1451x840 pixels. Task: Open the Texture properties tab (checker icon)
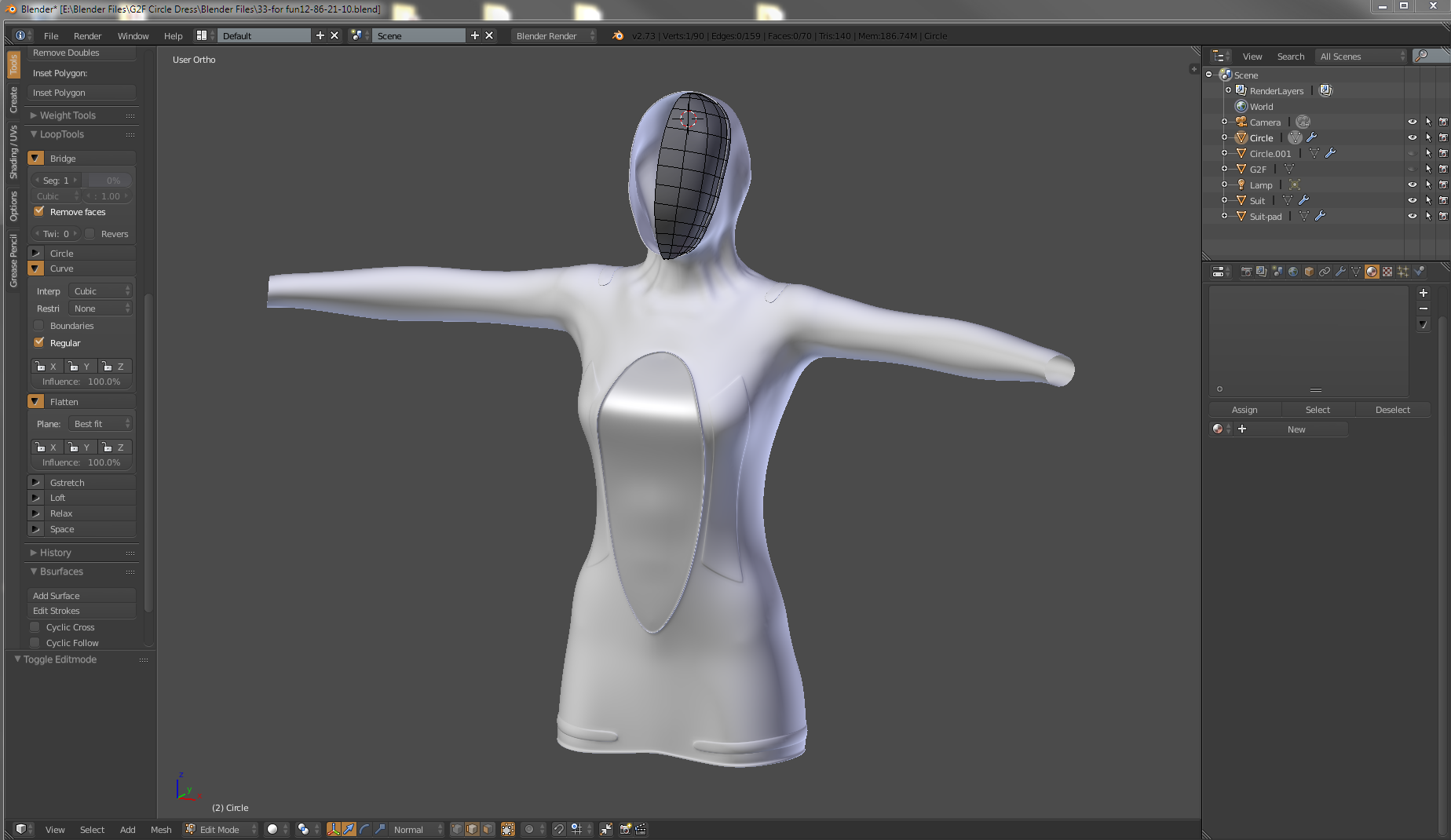pos(1387,272)
